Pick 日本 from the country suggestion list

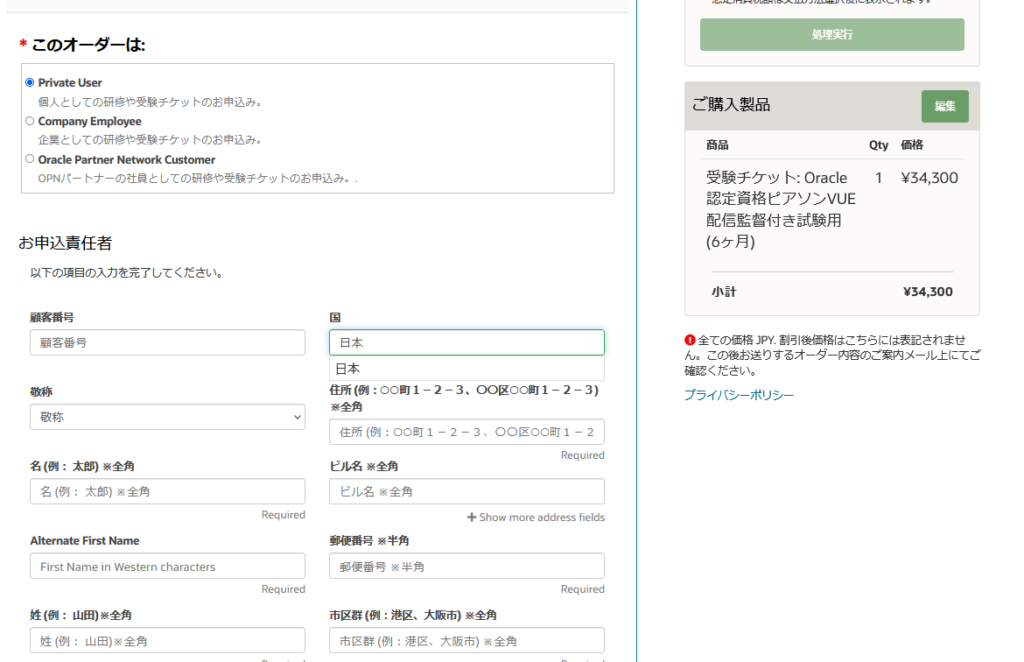348,369
